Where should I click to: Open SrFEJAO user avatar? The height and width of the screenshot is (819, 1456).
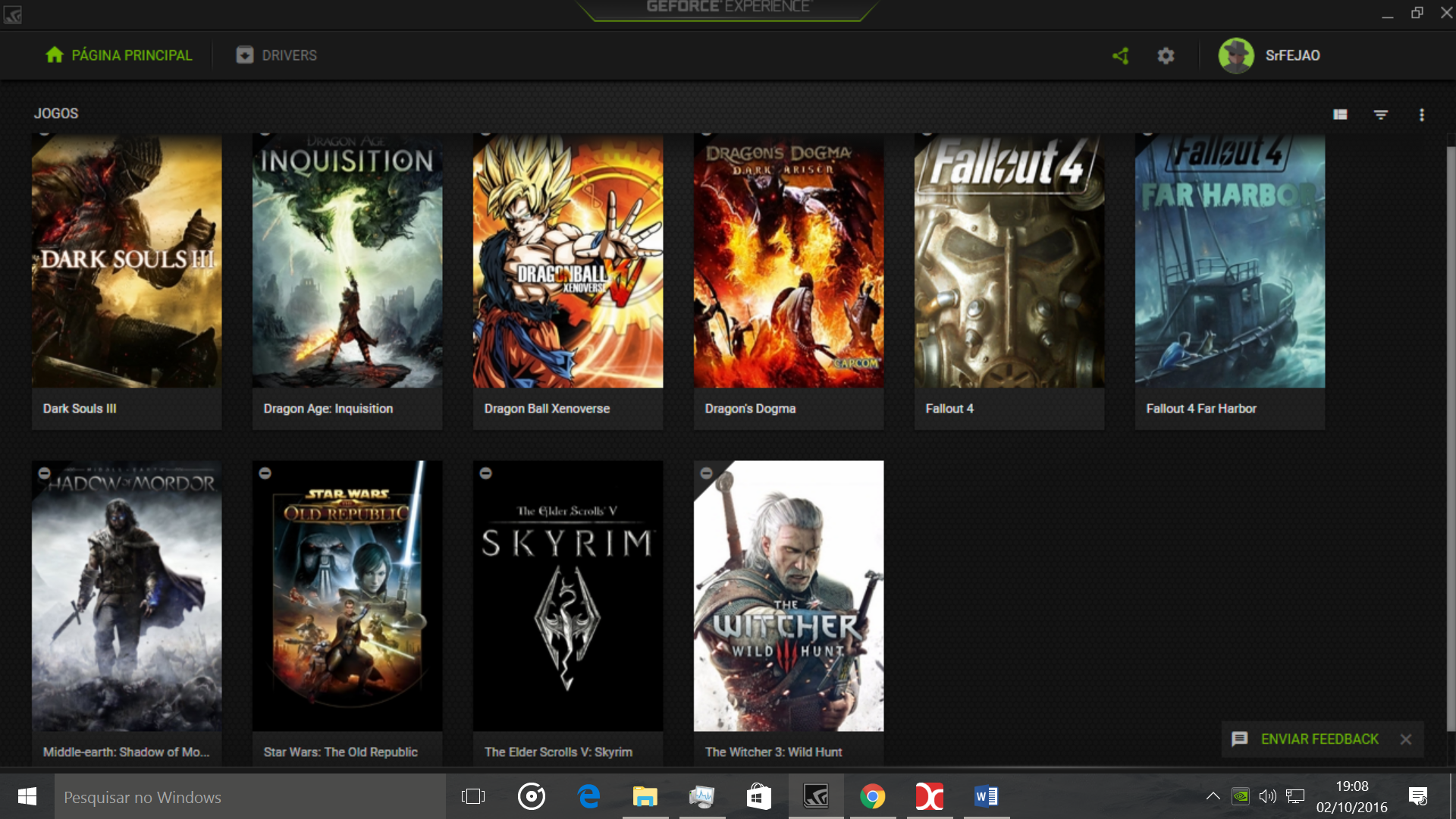[1236, 55]
